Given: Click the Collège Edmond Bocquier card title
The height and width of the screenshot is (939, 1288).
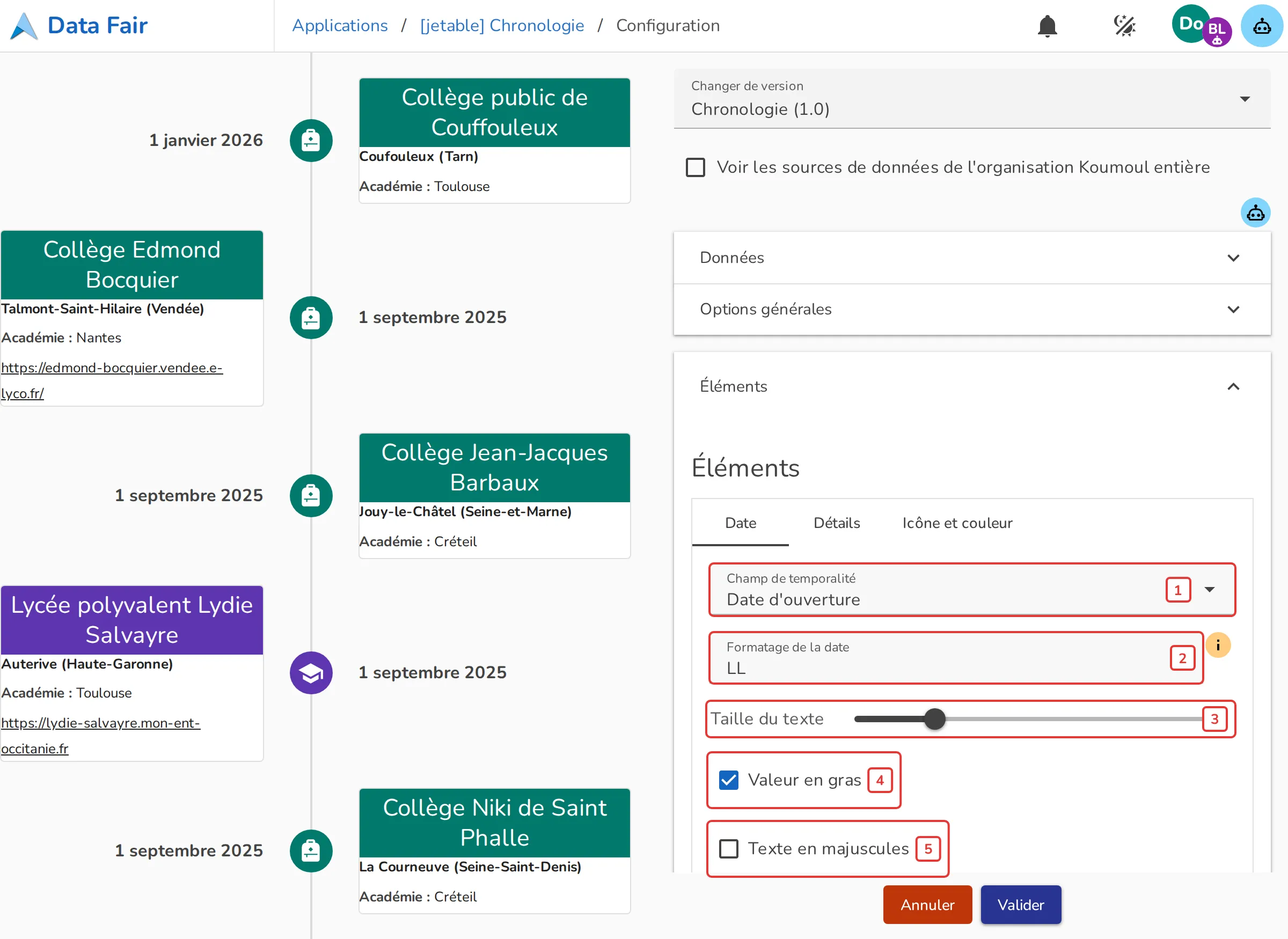Looking at the screenshot, I should (x=132, y=265).
